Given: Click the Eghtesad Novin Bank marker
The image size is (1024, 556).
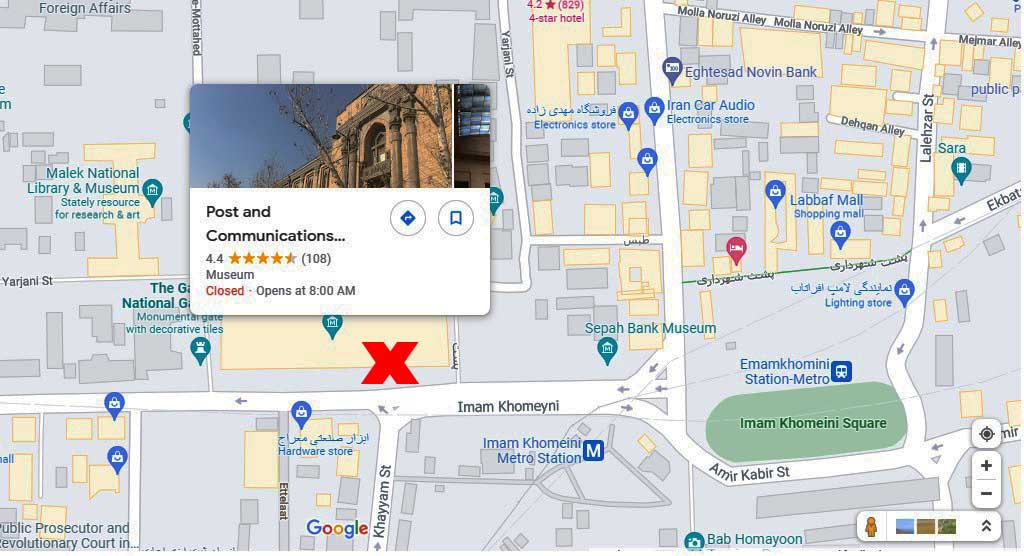Looking at the screenshot, I should click(672, 71).
